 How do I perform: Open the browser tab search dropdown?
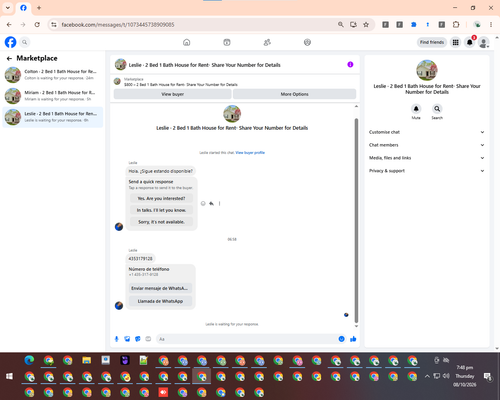8,8
